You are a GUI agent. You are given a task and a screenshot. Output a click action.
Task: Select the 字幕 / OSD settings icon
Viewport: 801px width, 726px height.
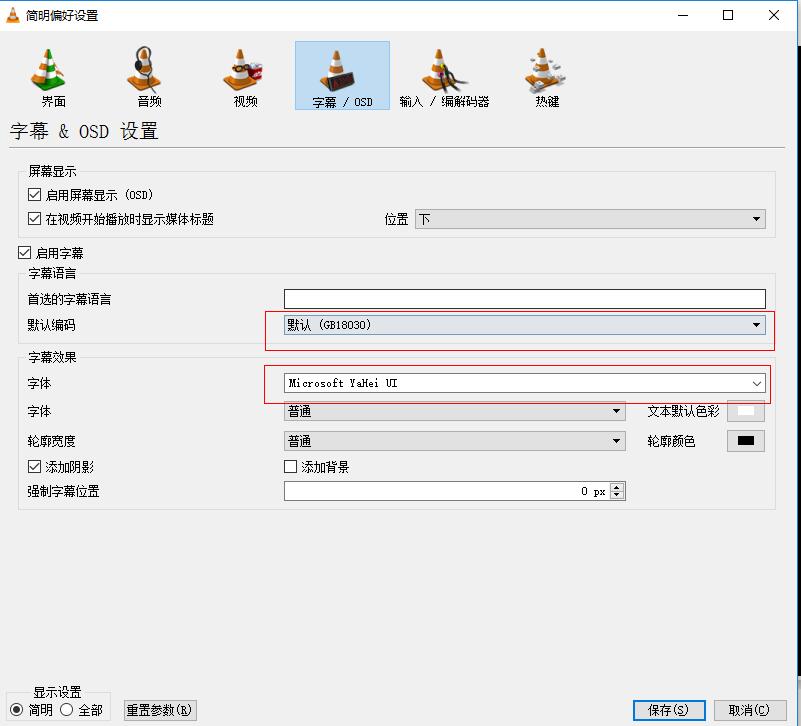[x=342, y=76]
